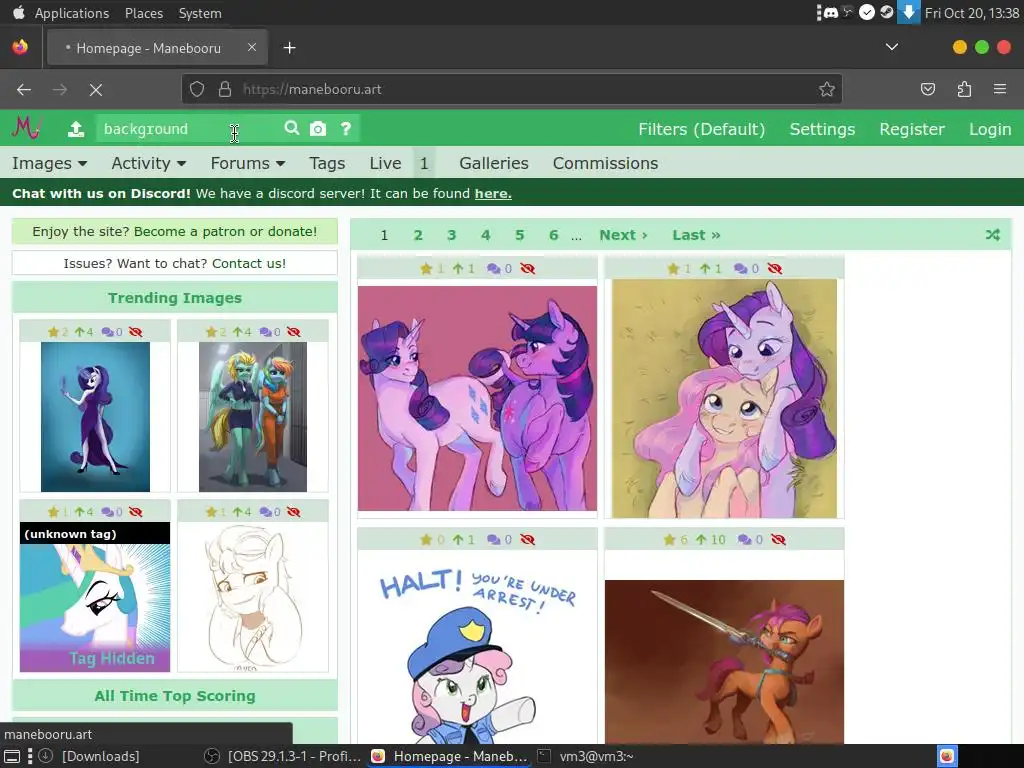Hide the Rarity and Twilight image

click(x=528, y=268)
